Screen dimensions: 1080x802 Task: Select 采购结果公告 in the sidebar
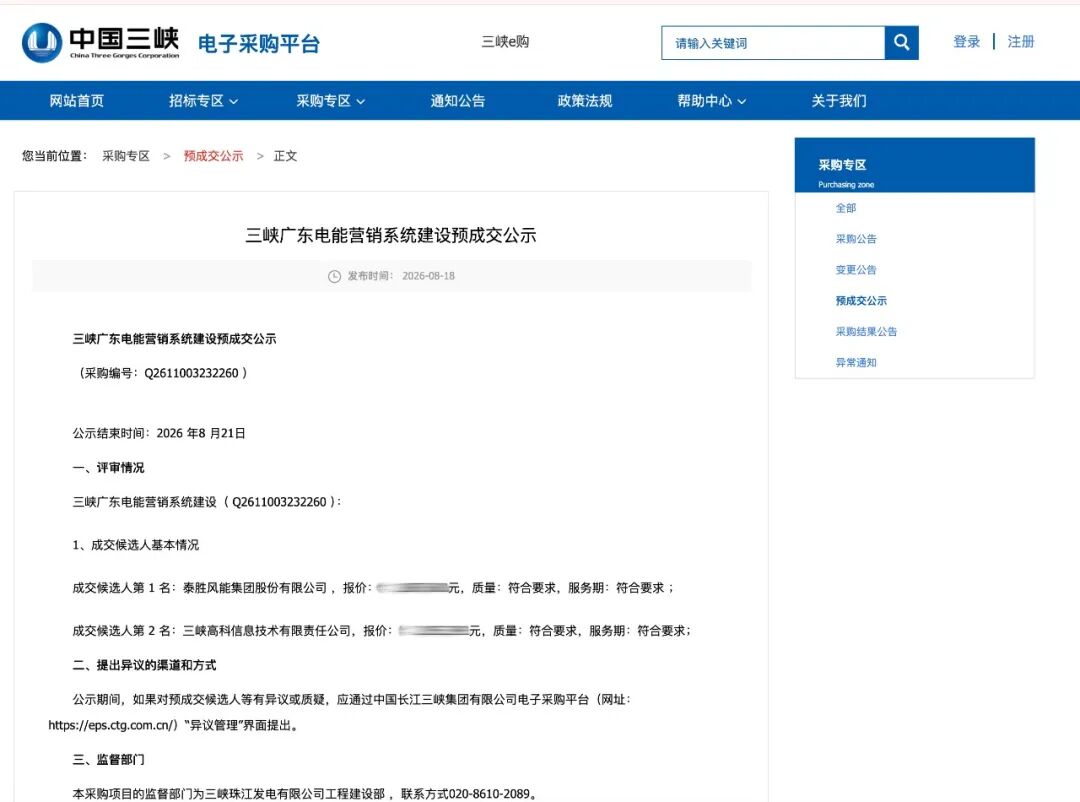coord(866,332)
